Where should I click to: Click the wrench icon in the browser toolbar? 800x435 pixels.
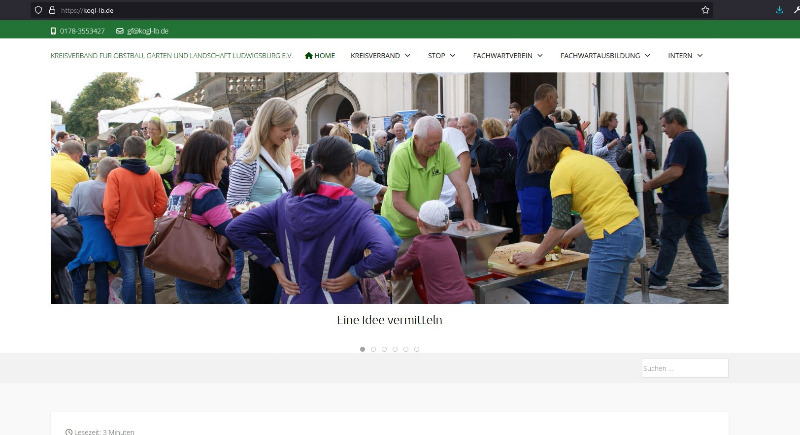coord(796,10)
